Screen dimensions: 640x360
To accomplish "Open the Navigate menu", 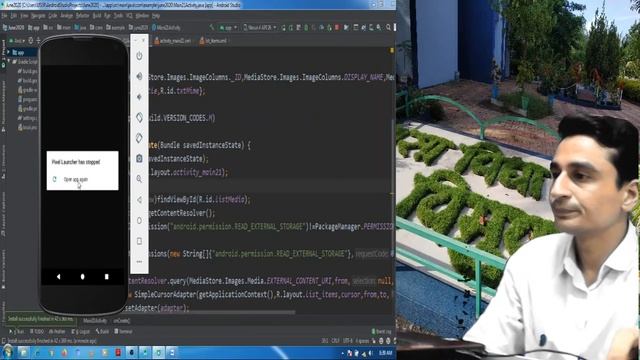I will [38, 16].
